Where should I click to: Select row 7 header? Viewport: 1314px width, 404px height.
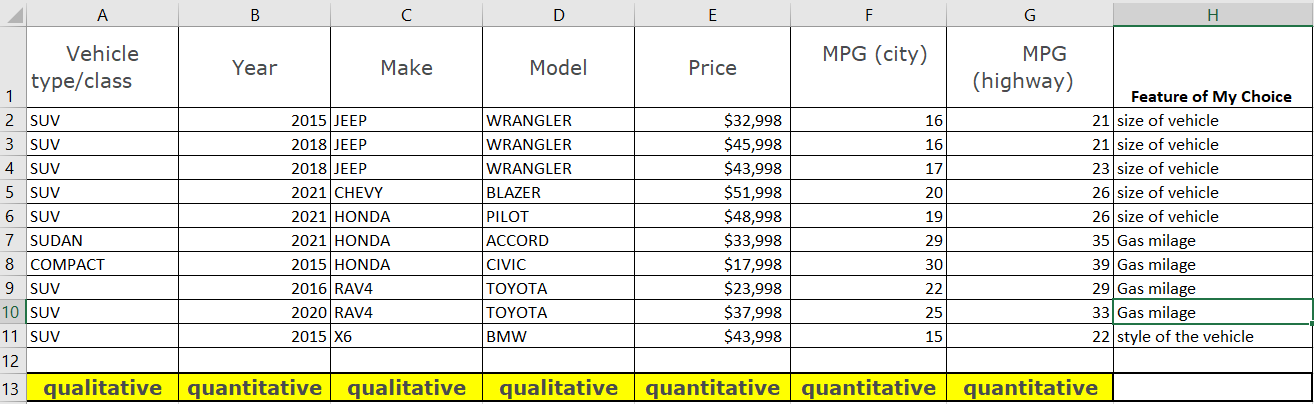tap(13, 241)
